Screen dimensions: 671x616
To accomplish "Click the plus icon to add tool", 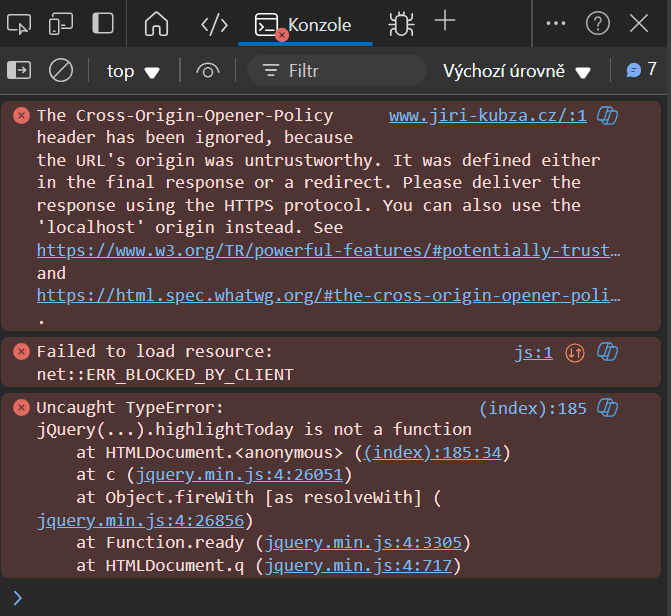I will point(444,22).
